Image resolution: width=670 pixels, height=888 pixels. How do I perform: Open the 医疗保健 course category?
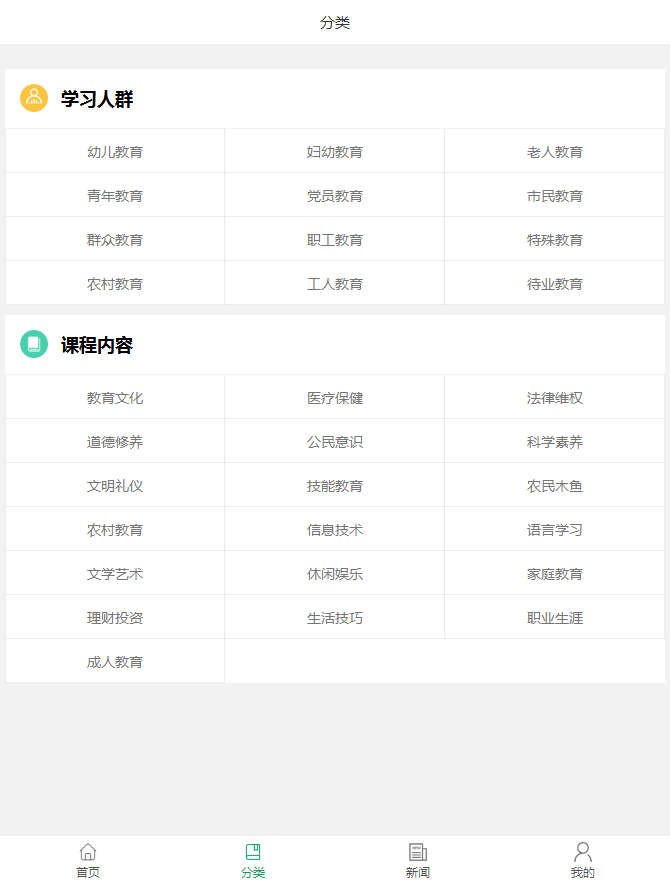[x=335, y=398]
